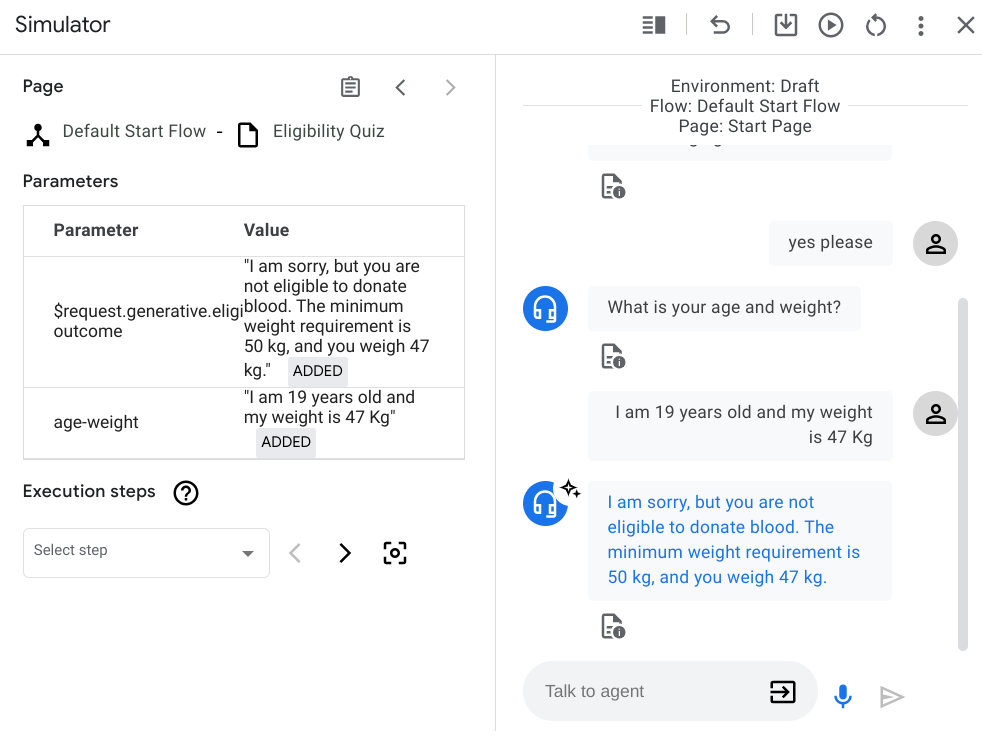Click the undo icon in Simulator toolbar
Viewport: 982px width, 742px height.
720,25
